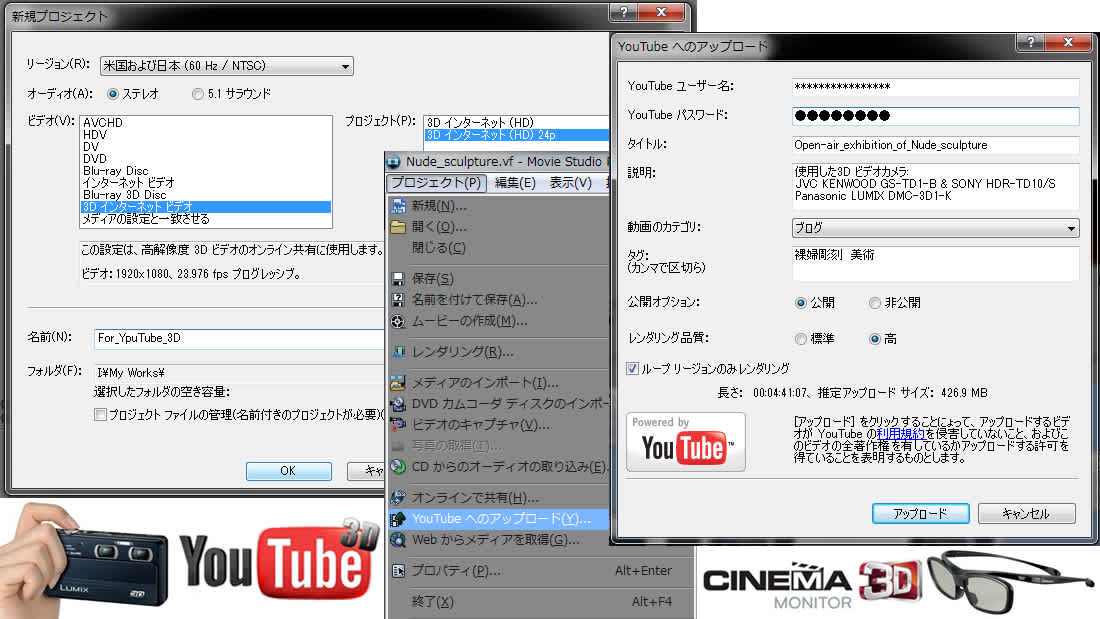1100x619 pixels.
Task: Click the Import Media icon
Action: coord(398,383)
